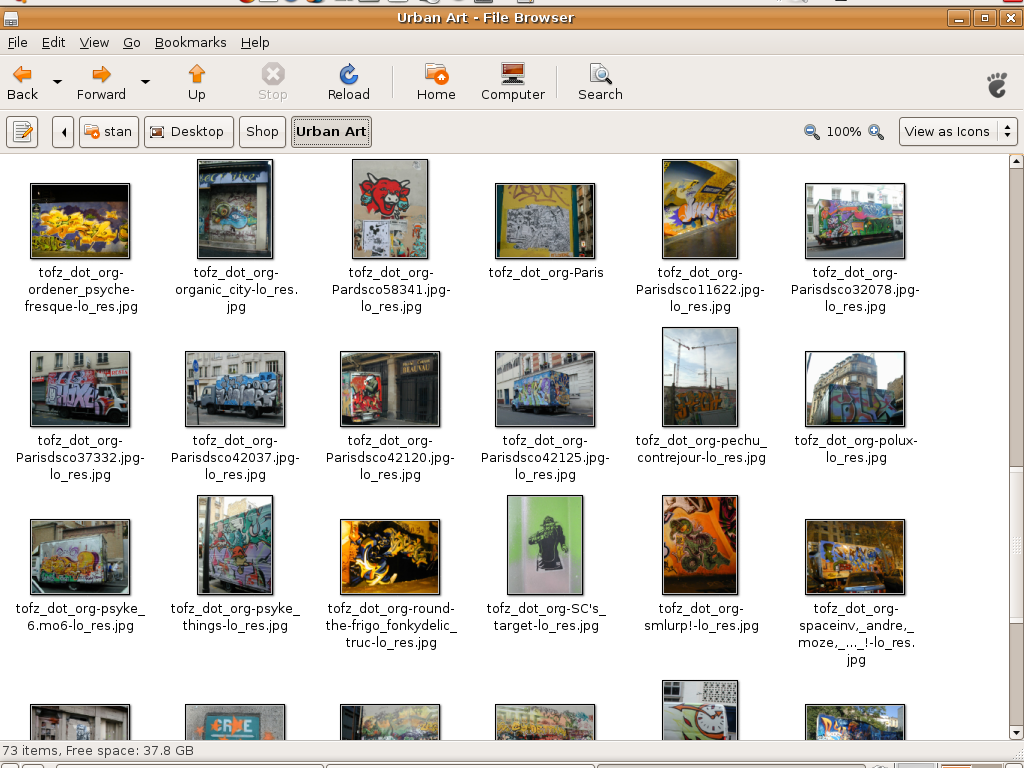
Task: Toggle text-based location entry button
Action: (x=22, y=132)
